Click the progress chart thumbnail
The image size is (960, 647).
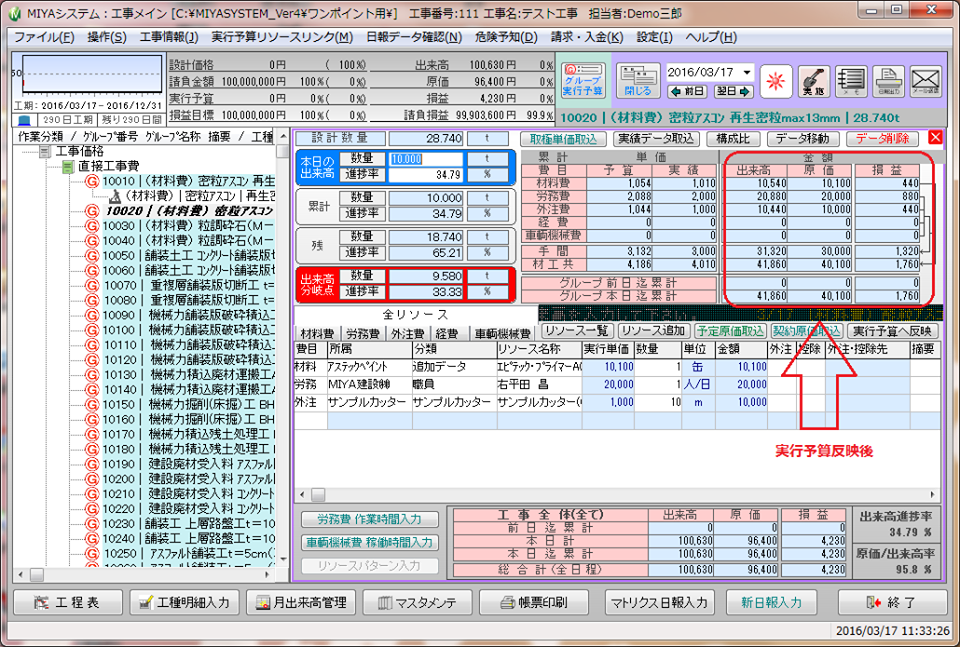92,75
